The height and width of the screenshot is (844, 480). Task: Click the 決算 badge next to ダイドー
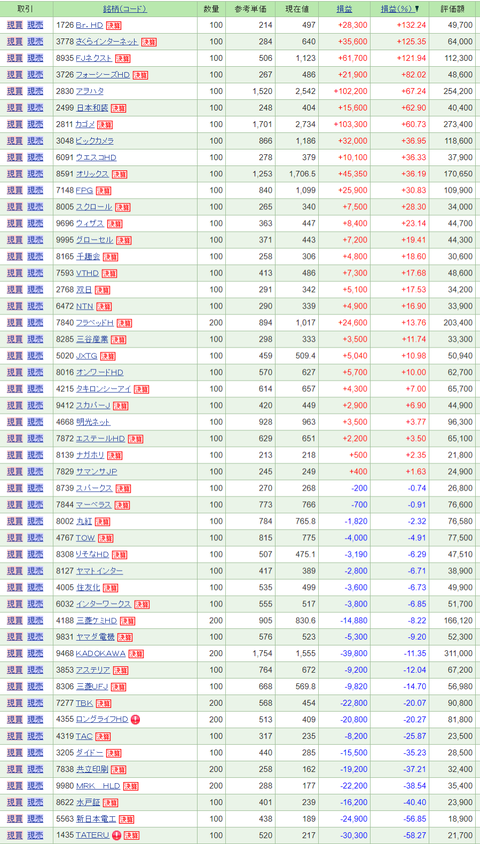pos(114,754)
